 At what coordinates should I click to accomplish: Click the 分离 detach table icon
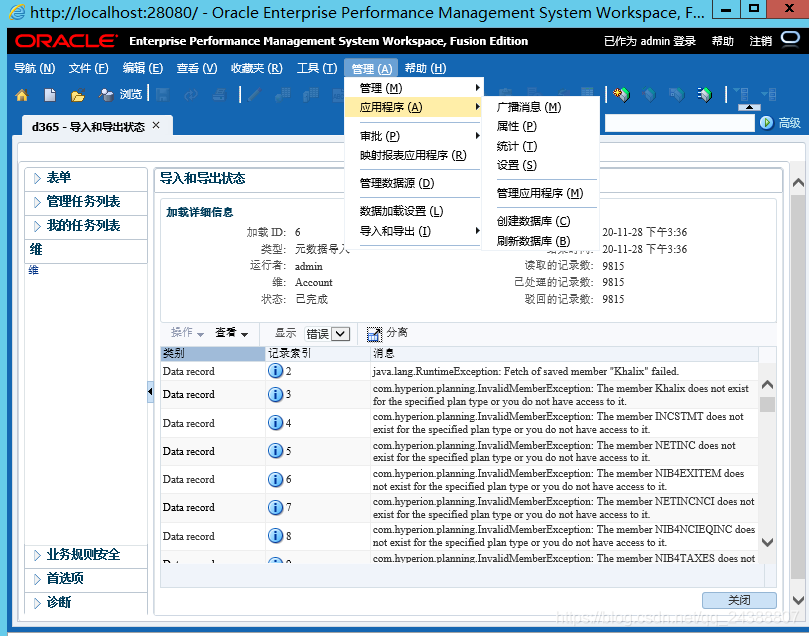pyautogui.click(x=375, y=334)
